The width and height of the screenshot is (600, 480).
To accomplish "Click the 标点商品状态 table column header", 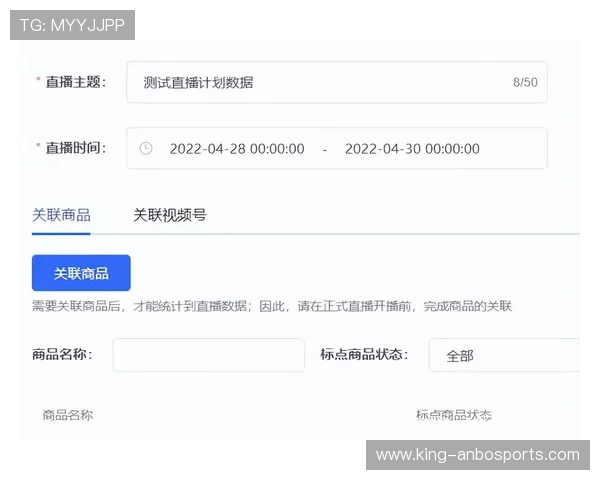I will coord(454,415).
